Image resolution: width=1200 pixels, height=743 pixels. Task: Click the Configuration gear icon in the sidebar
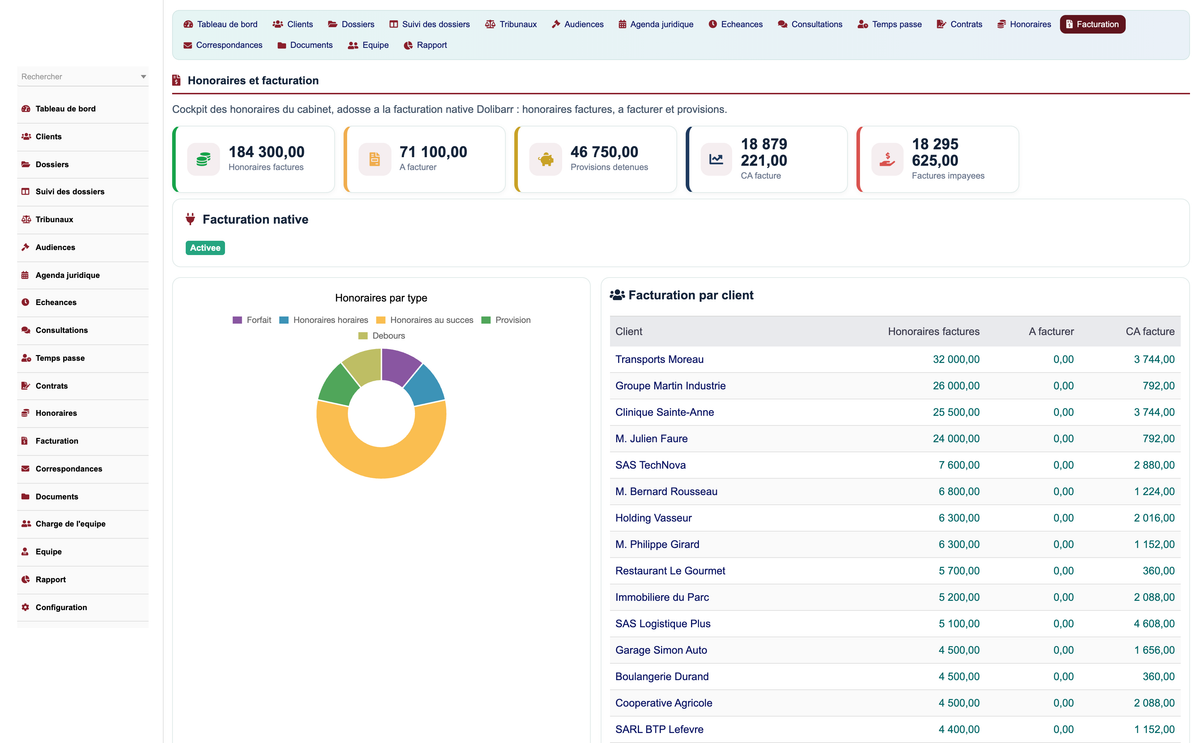tap(26, 607)
